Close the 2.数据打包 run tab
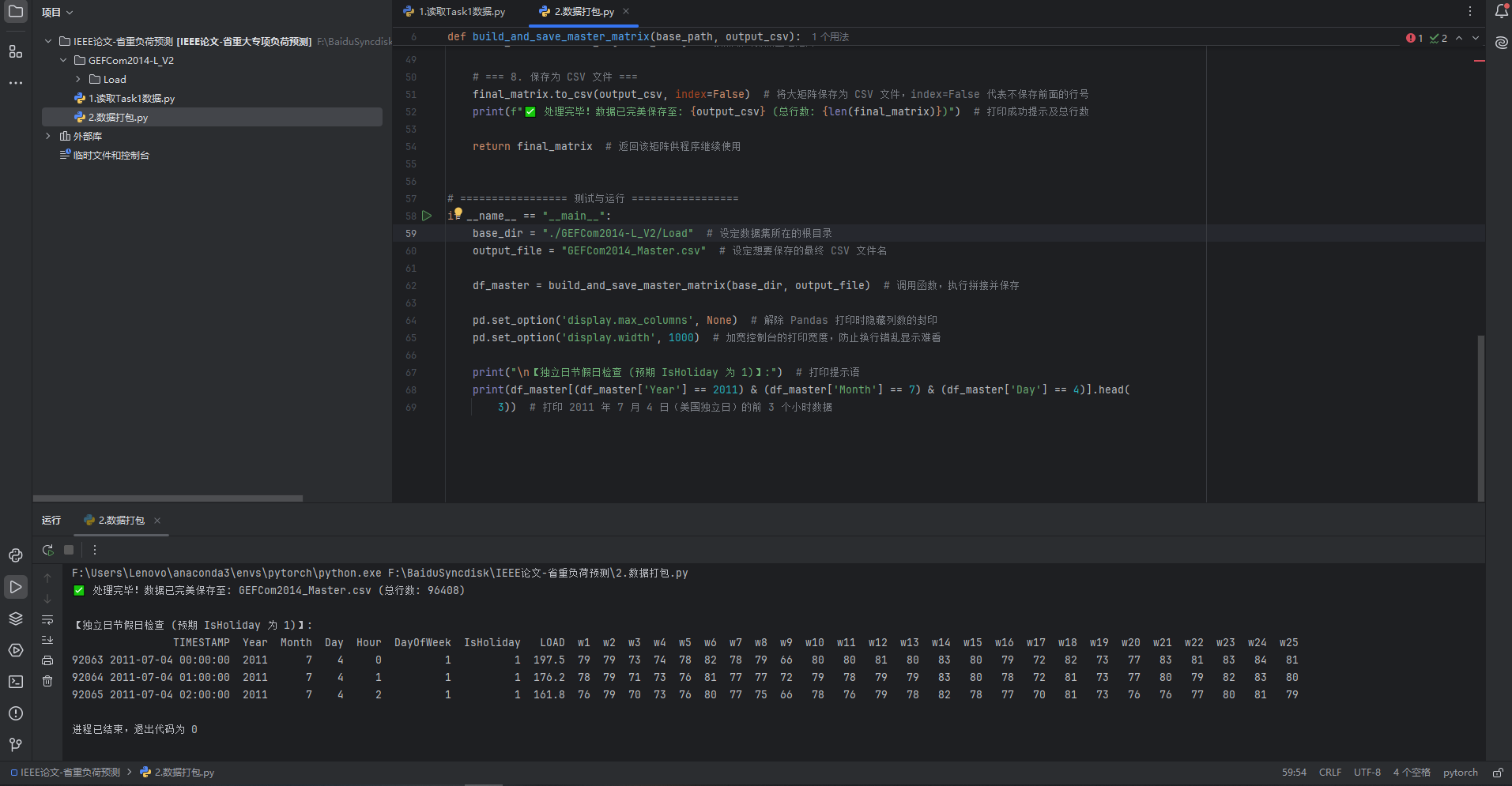Viewport: 1512px width, 786px height. 157,520
